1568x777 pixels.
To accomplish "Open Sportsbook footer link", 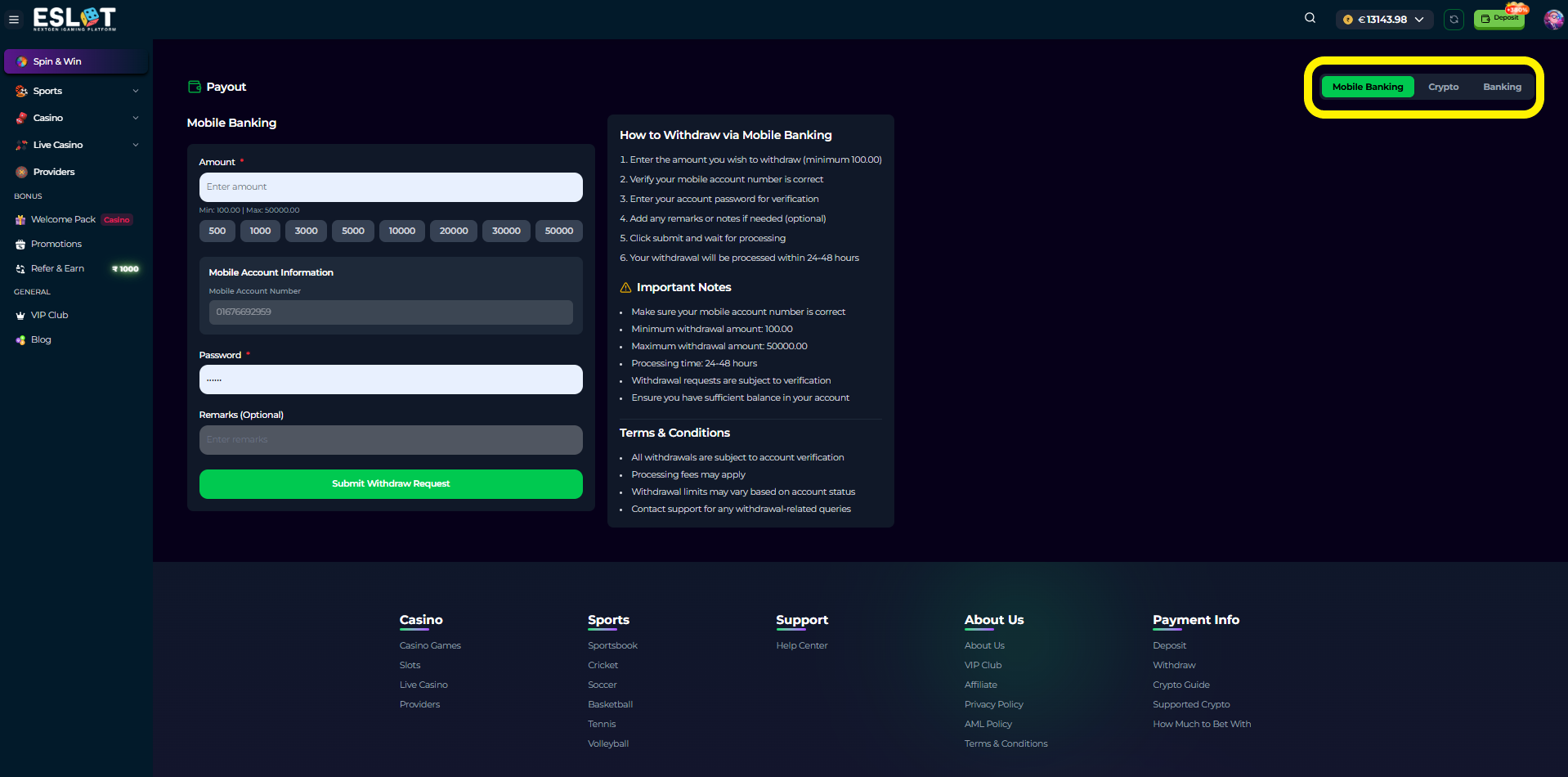I will pyautogui.click(x=612, y=645).
